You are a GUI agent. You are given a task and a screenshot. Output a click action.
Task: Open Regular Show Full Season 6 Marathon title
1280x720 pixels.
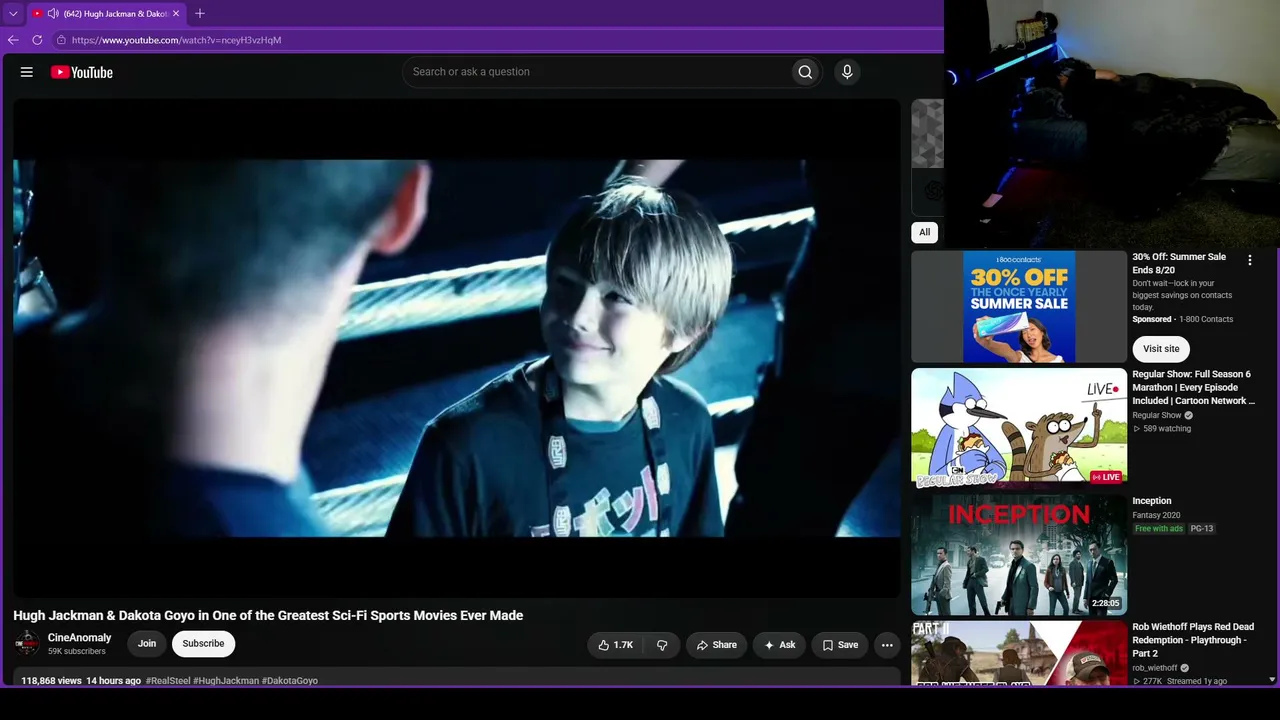click(x=1193, y=388)
